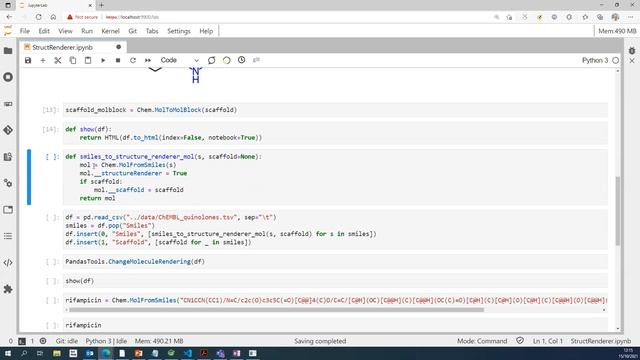Click the browser address bar URL
The height and width of the screenshot is (360, 640).
point(132,17)
